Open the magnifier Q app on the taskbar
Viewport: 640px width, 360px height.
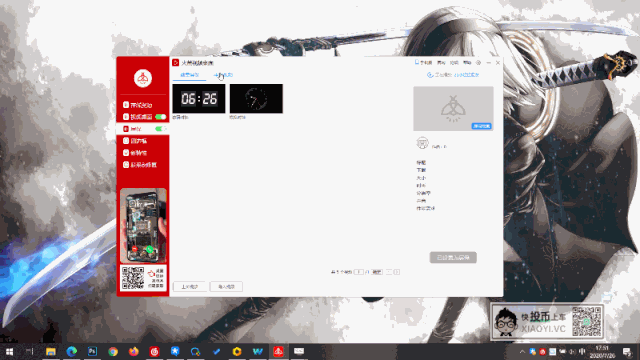click(x=196, y=351)
